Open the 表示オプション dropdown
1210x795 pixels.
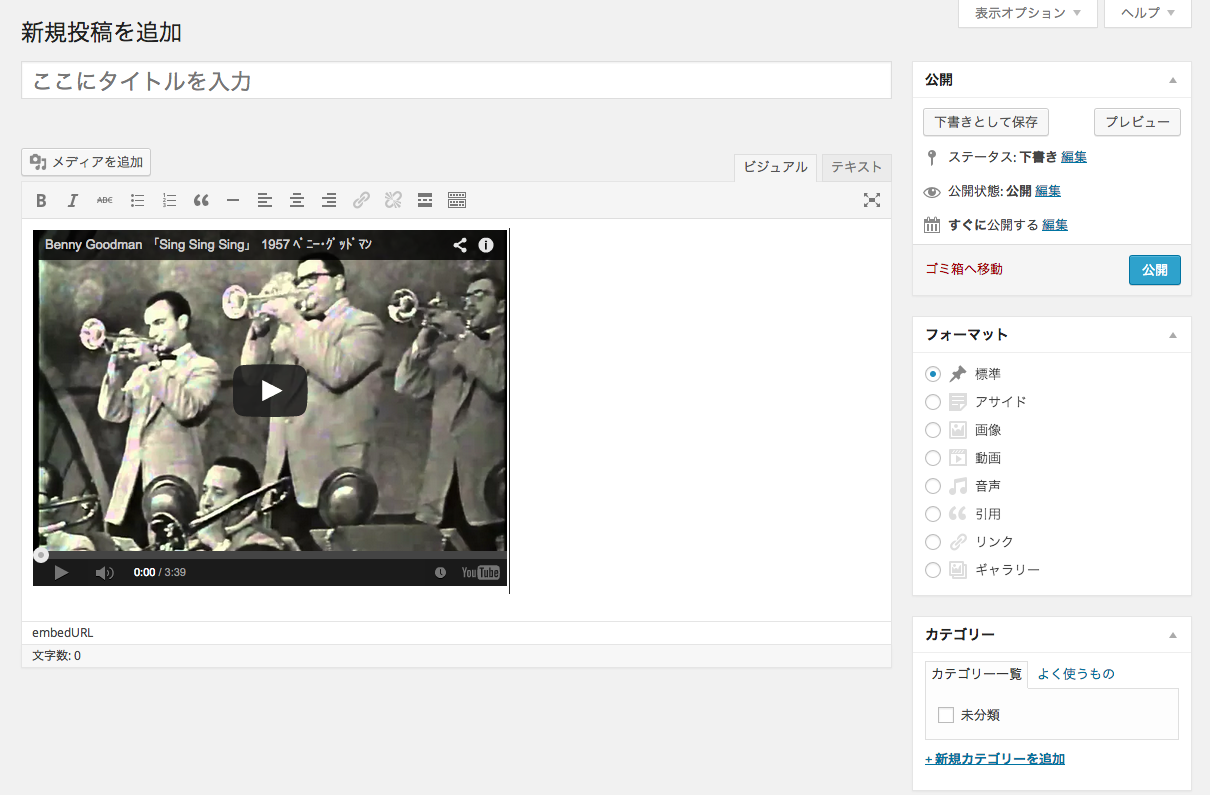1028,13
